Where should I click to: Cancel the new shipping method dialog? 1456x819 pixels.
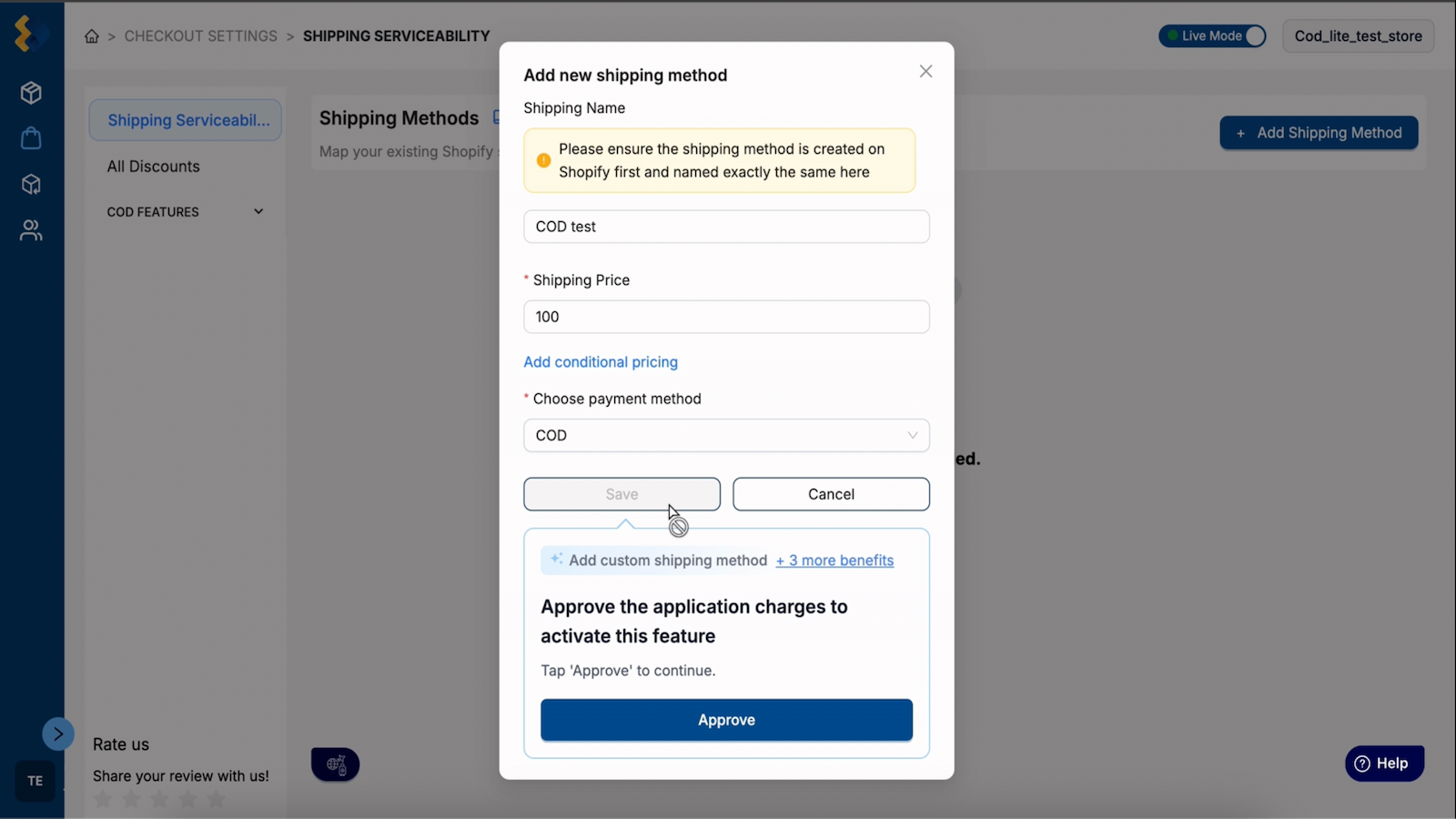point(831,494)
